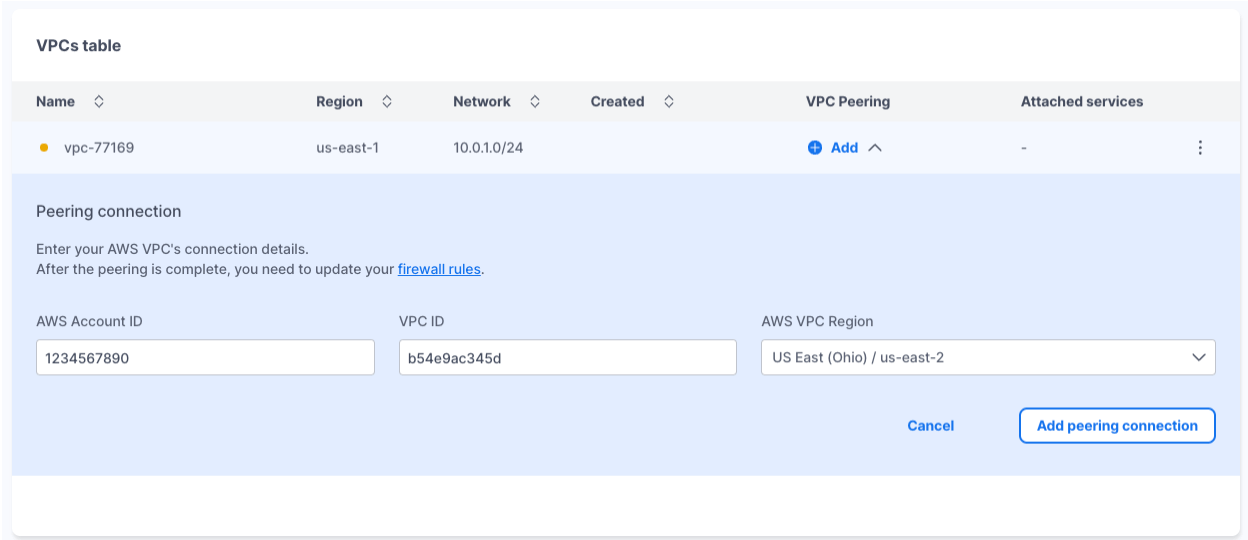Click the sort arrows next to Network
Viewport: 1248px width, 540px height.
[534, 101]
